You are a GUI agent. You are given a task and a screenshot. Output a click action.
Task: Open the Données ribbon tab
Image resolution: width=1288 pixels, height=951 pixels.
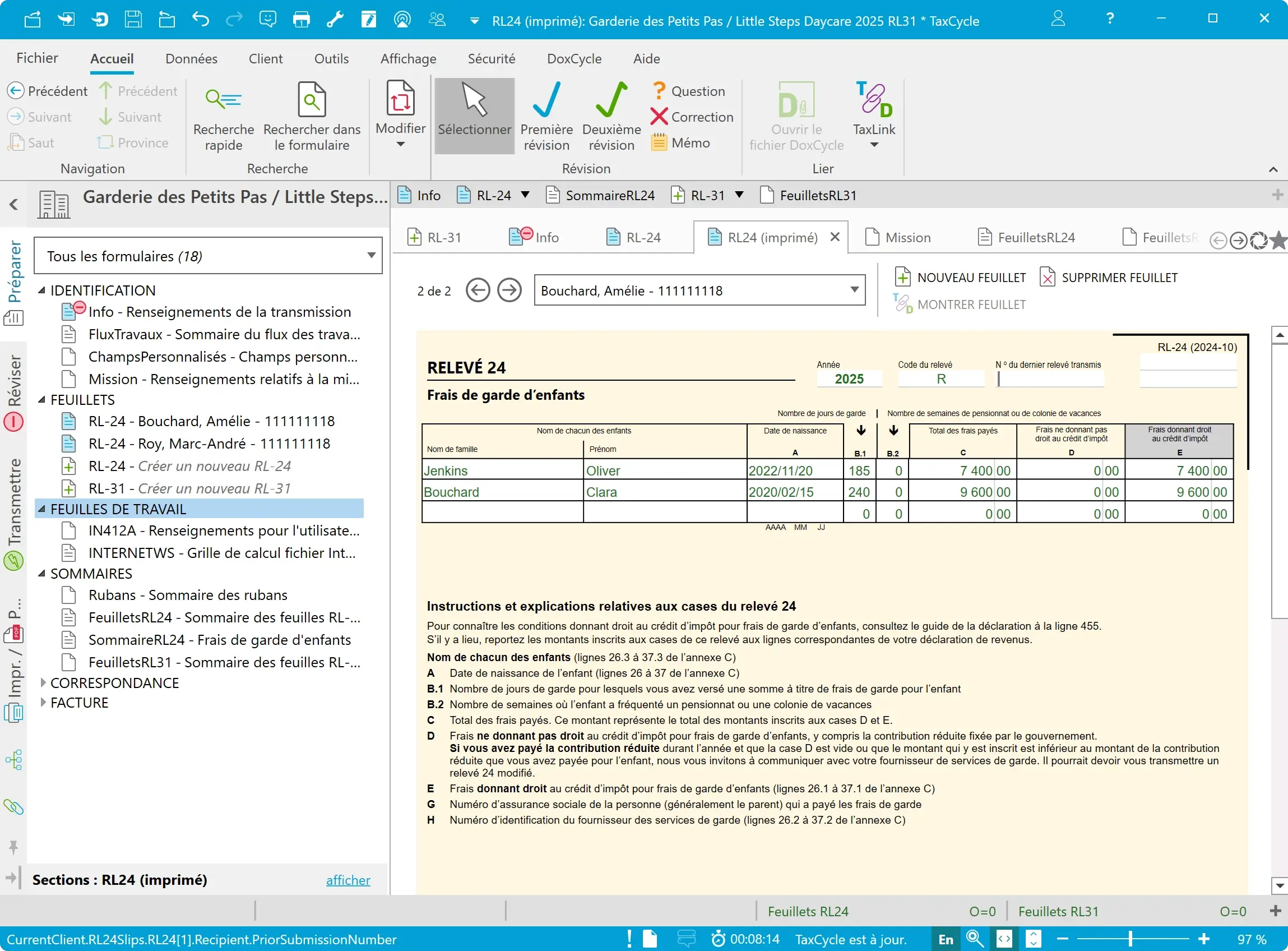191,59
